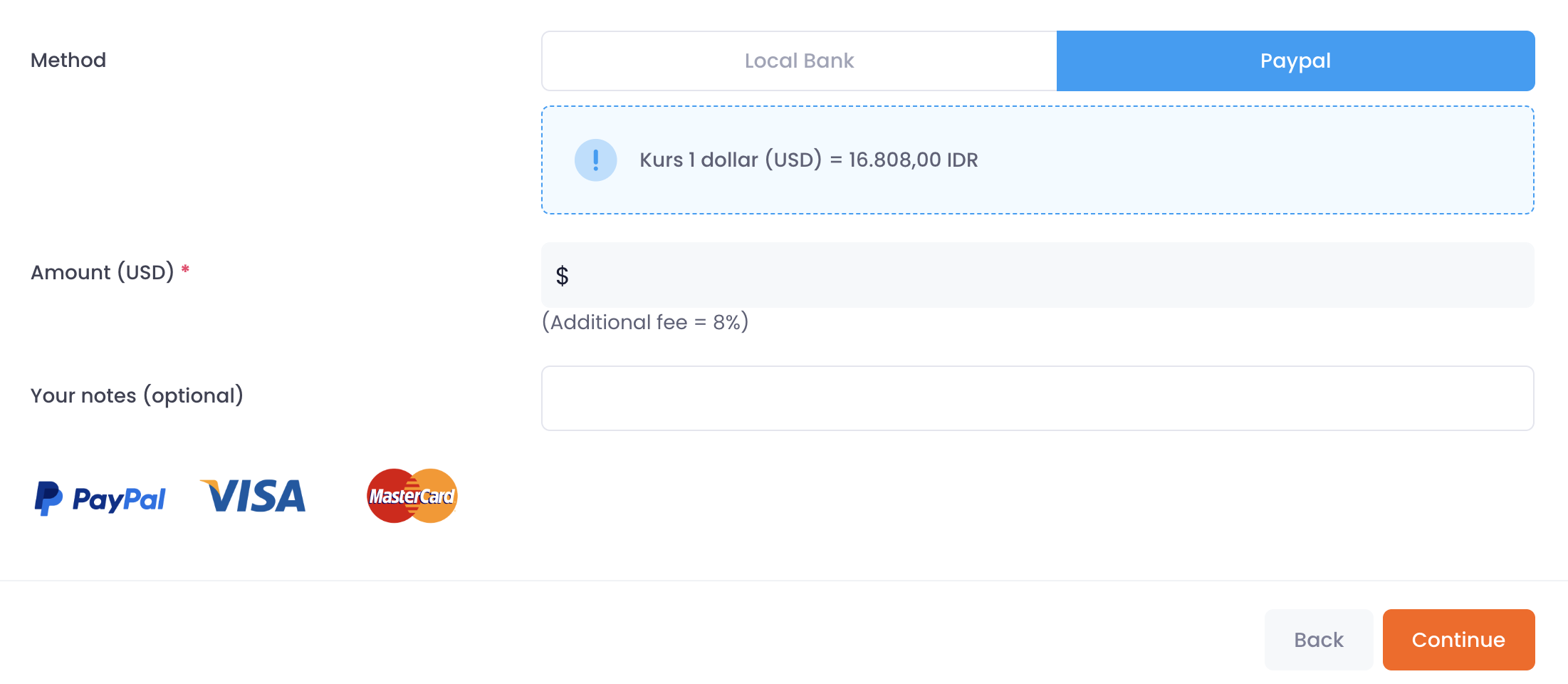Screen dimensions: 1568x684
Task: Click the PayPal double-P emblem icon
Action: point(48,498)
